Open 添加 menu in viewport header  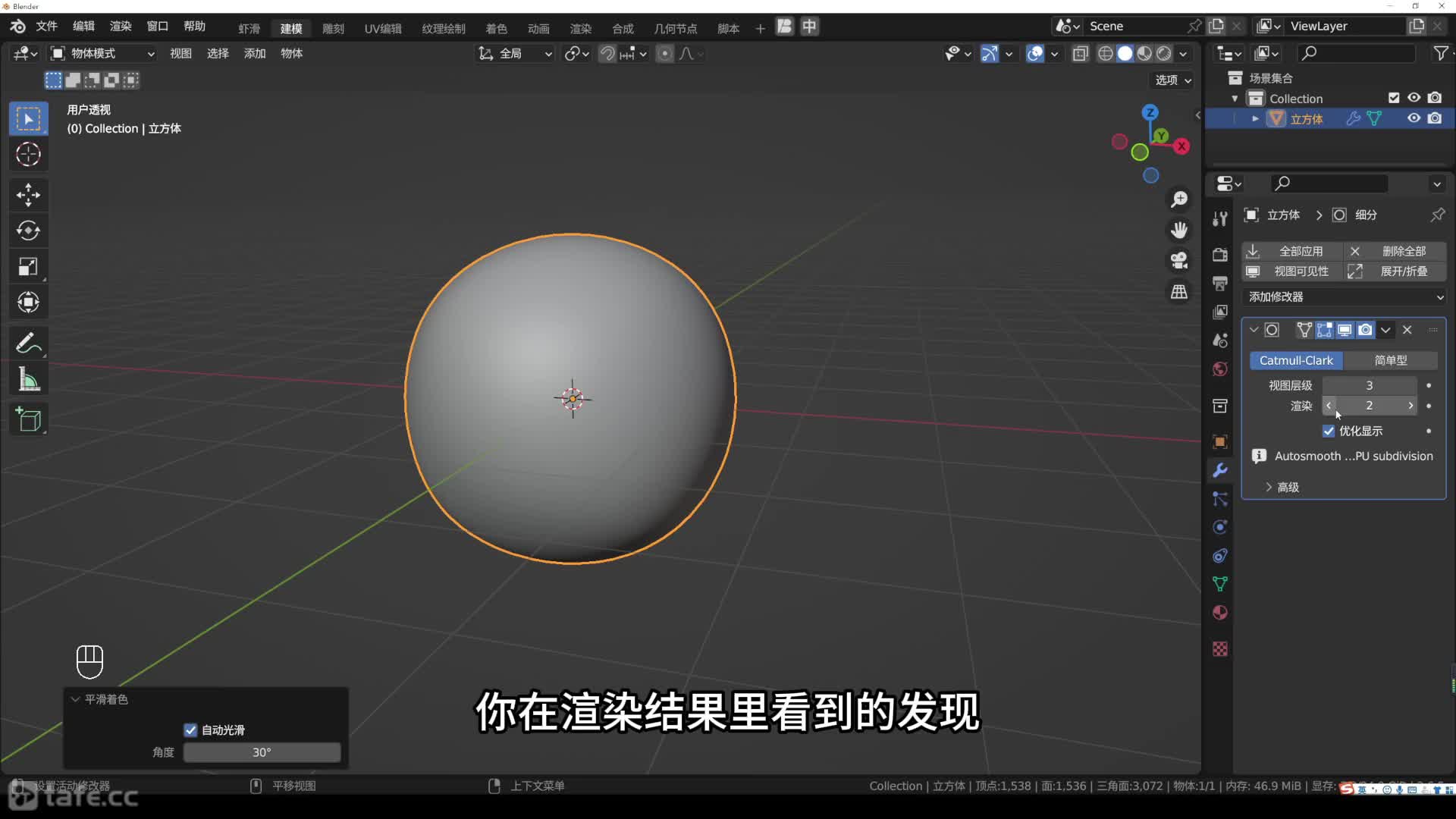click(255, 54)
